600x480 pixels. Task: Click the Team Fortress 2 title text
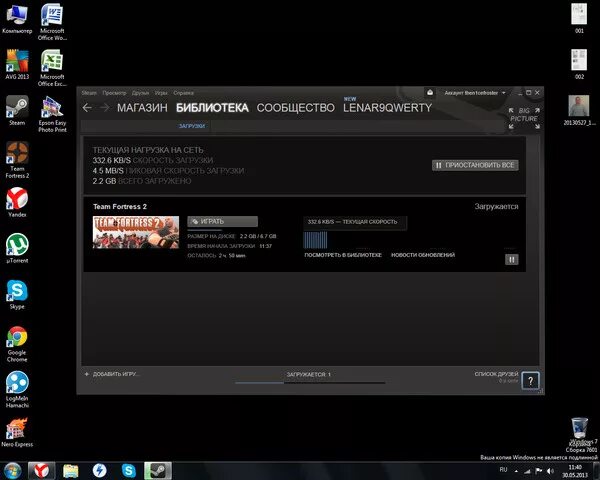120,207
